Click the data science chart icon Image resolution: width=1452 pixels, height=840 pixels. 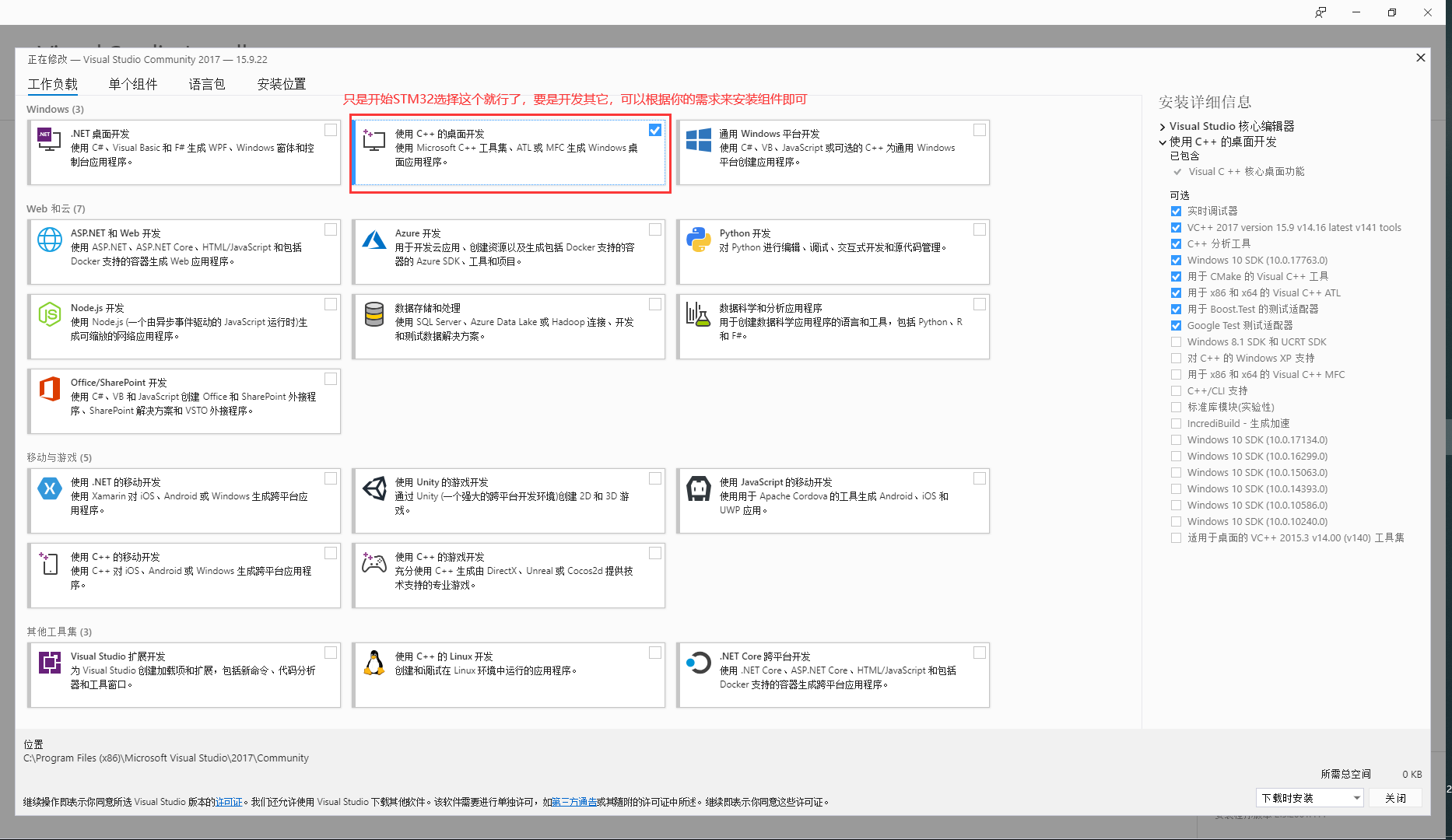tap(698, 313)
